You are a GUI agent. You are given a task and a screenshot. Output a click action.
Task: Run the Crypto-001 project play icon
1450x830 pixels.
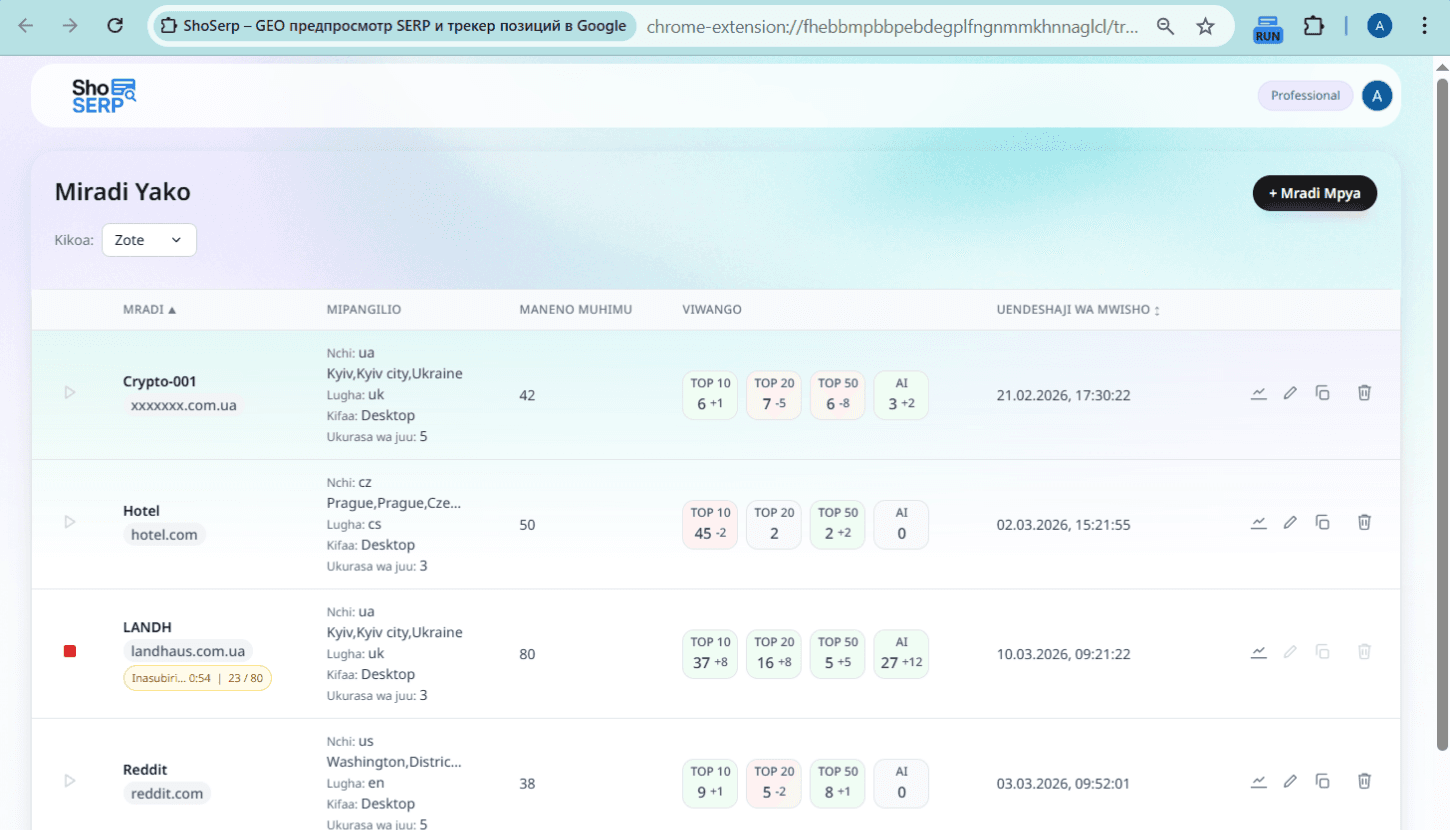click(70, 393)
